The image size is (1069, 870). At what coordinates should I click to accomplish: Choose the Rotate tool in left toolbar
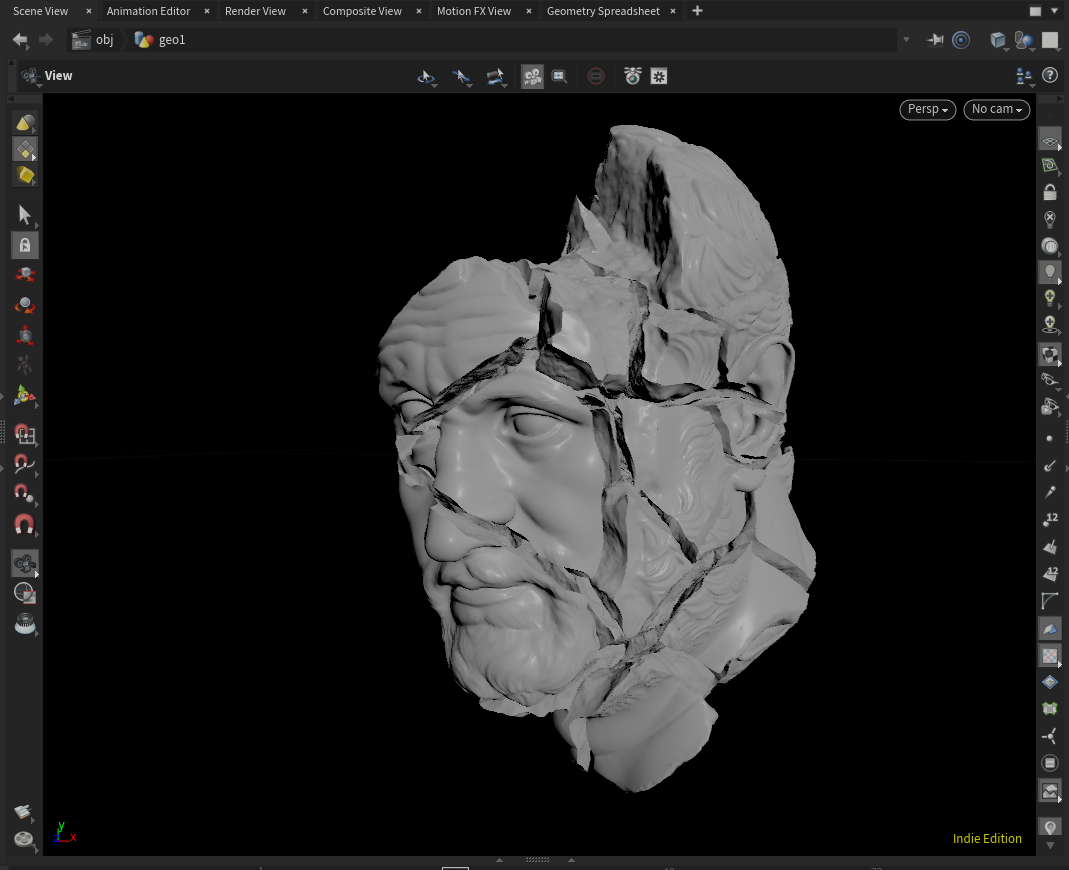click(x=25, y=305)
